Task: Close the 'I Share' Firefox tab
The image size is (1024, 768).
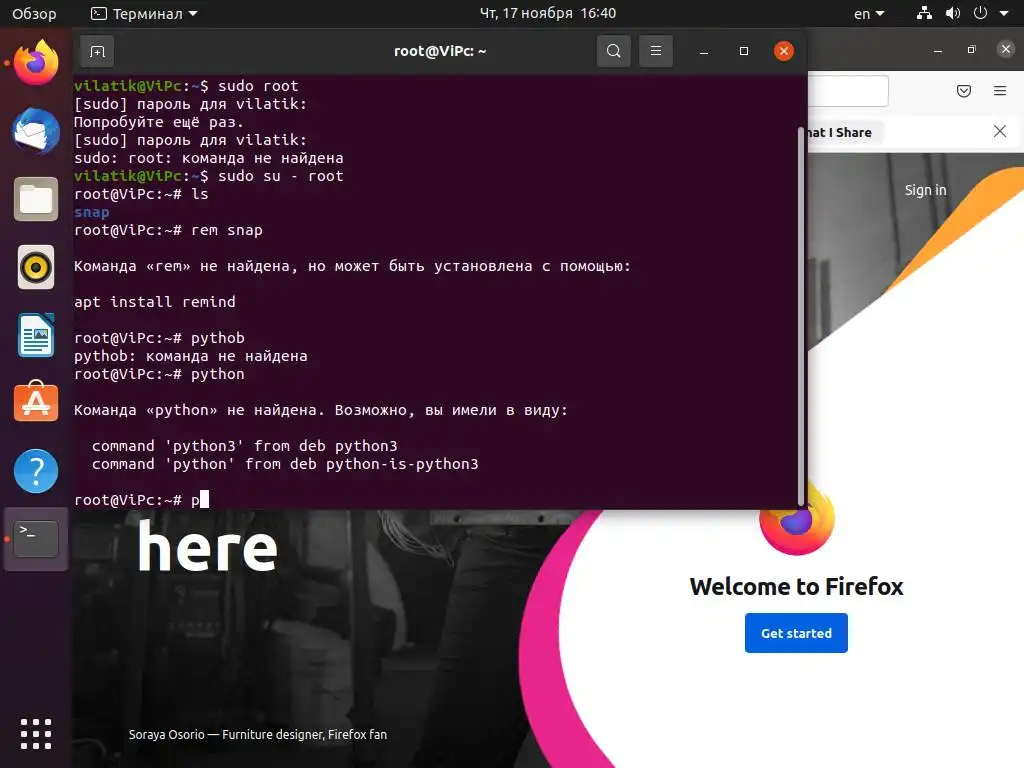Action: point(1000,131)
